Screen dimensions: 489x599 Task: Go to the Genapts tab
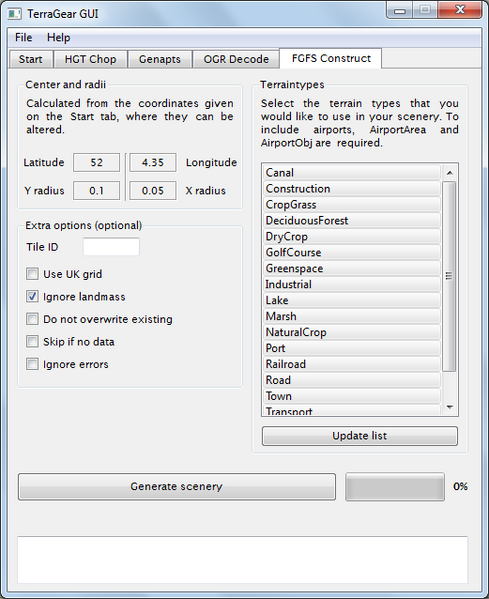[160, 59]
